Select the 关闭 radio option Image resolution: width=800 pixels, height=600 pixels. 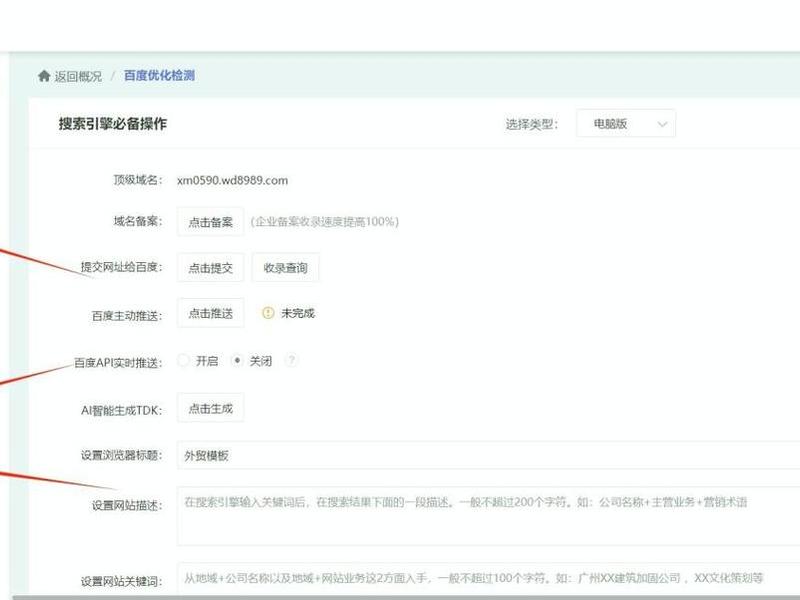pyautogui.click(x=237, y=360)
